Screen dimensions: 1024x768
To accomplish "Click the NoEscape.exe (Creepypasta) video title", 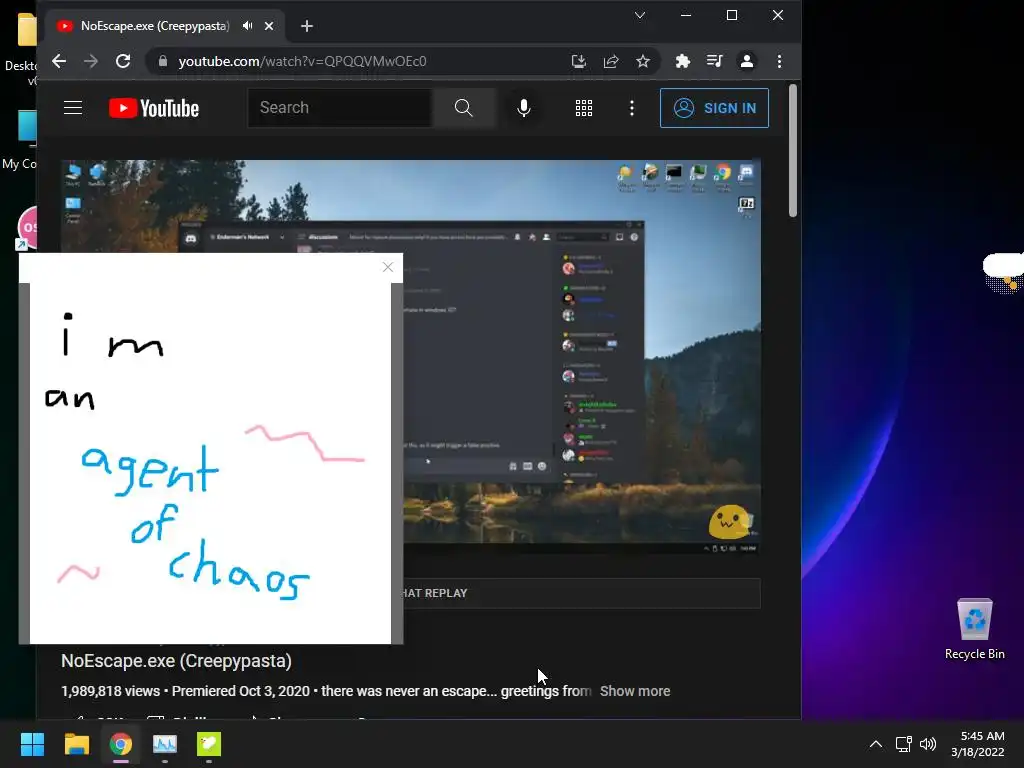I will [x=176, y=661].
